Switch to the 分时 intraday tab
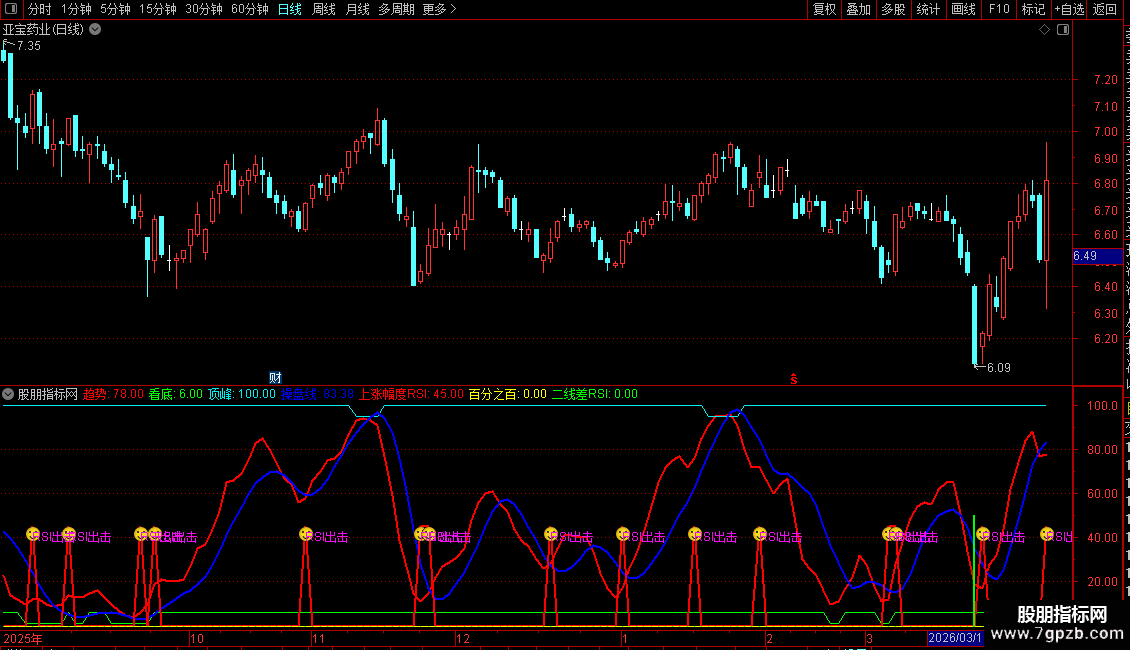Viewport: 1130px width, 650px height. (39, 9)
